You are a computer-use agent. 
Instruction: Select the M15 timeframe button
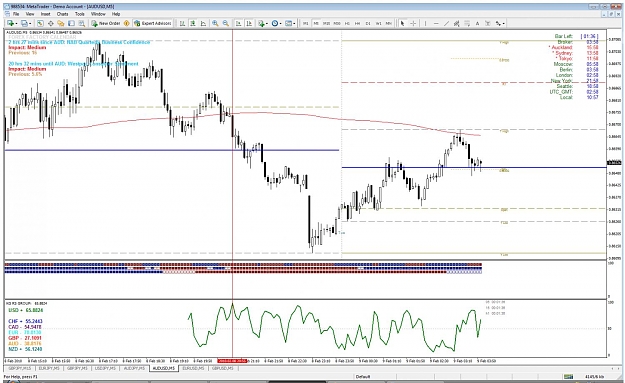[326, 24]
